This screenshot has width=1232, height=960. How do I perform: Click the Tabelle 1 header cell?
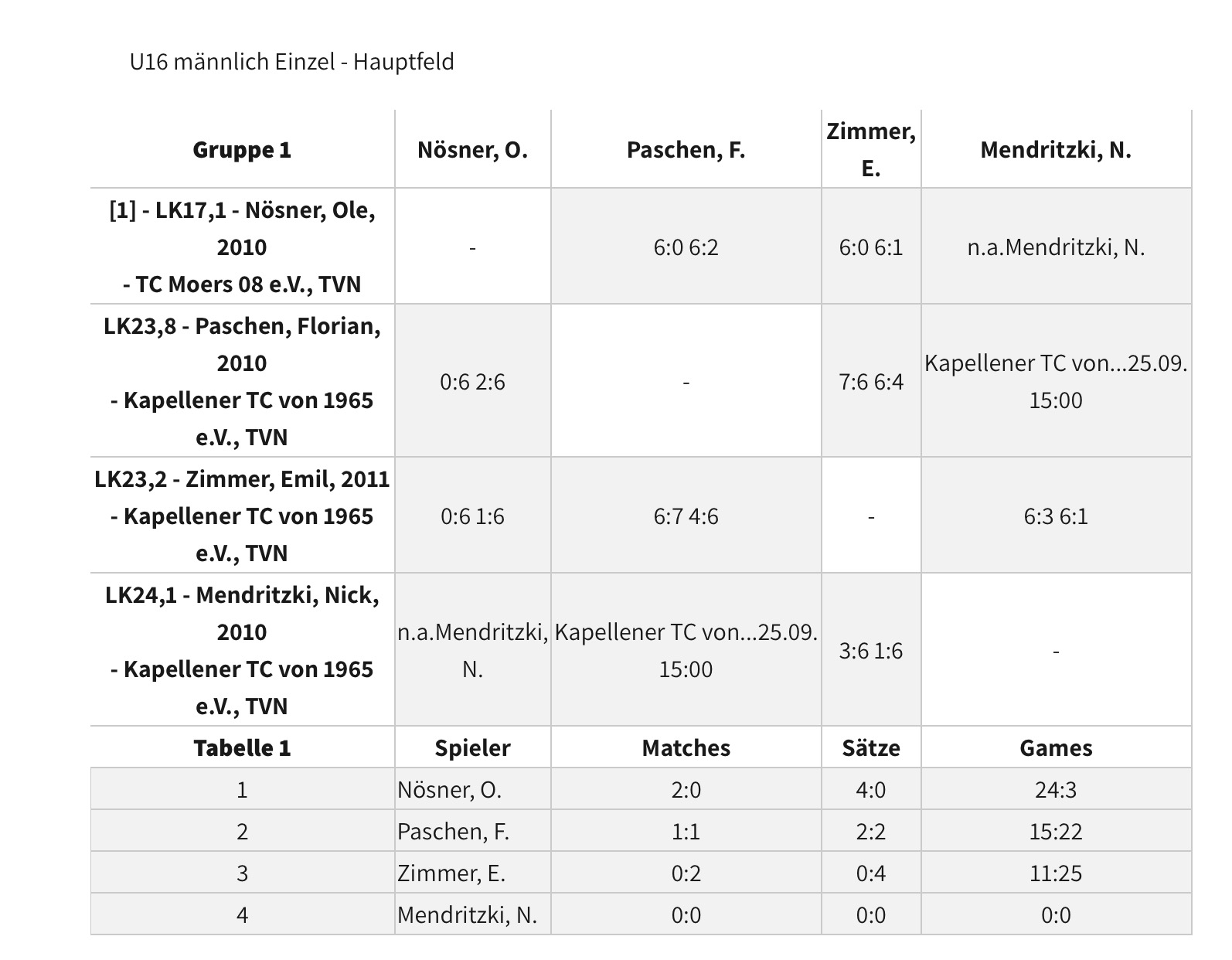click(242, 748)
